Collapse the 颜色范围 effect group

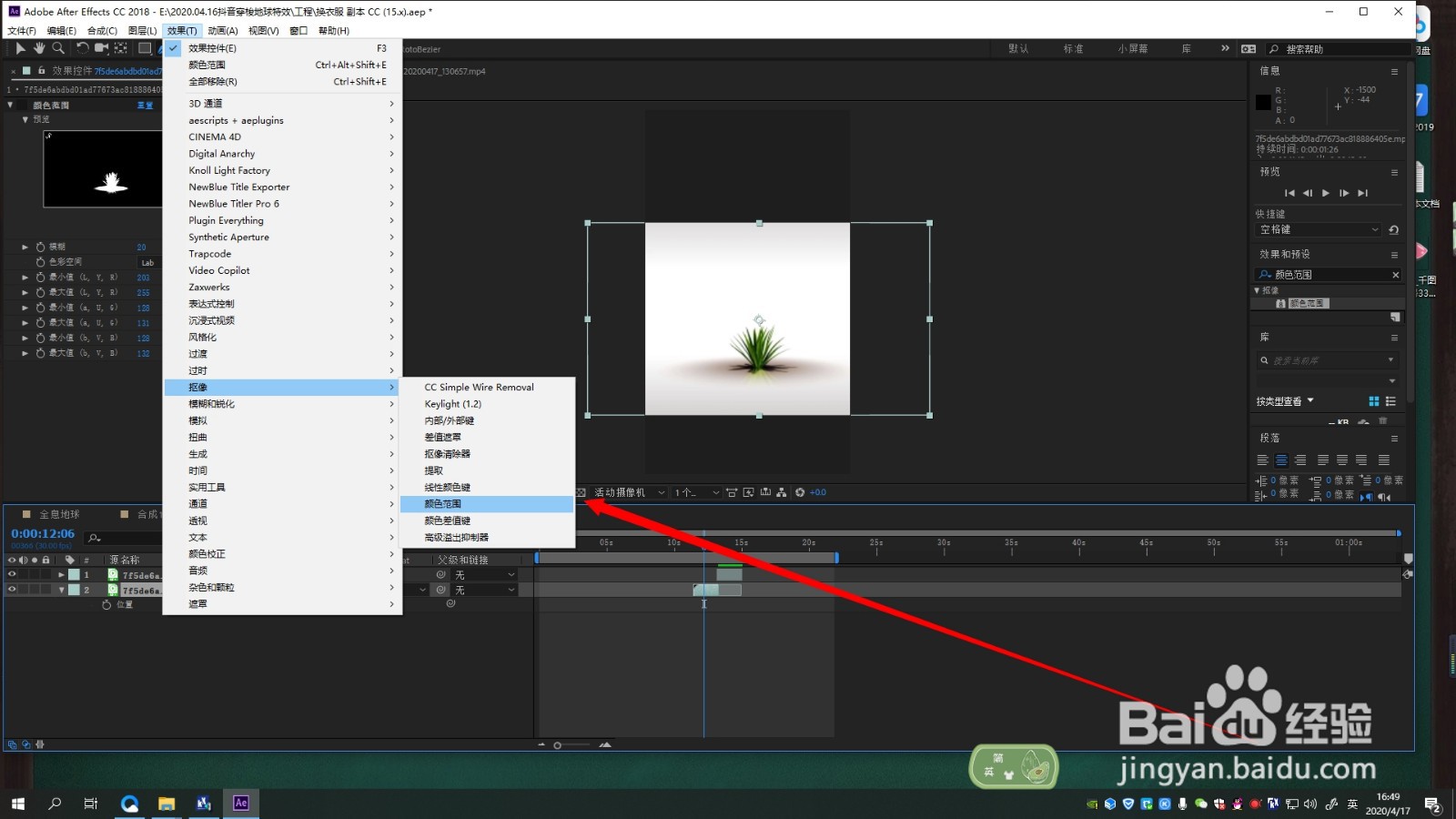click(12, 106)
